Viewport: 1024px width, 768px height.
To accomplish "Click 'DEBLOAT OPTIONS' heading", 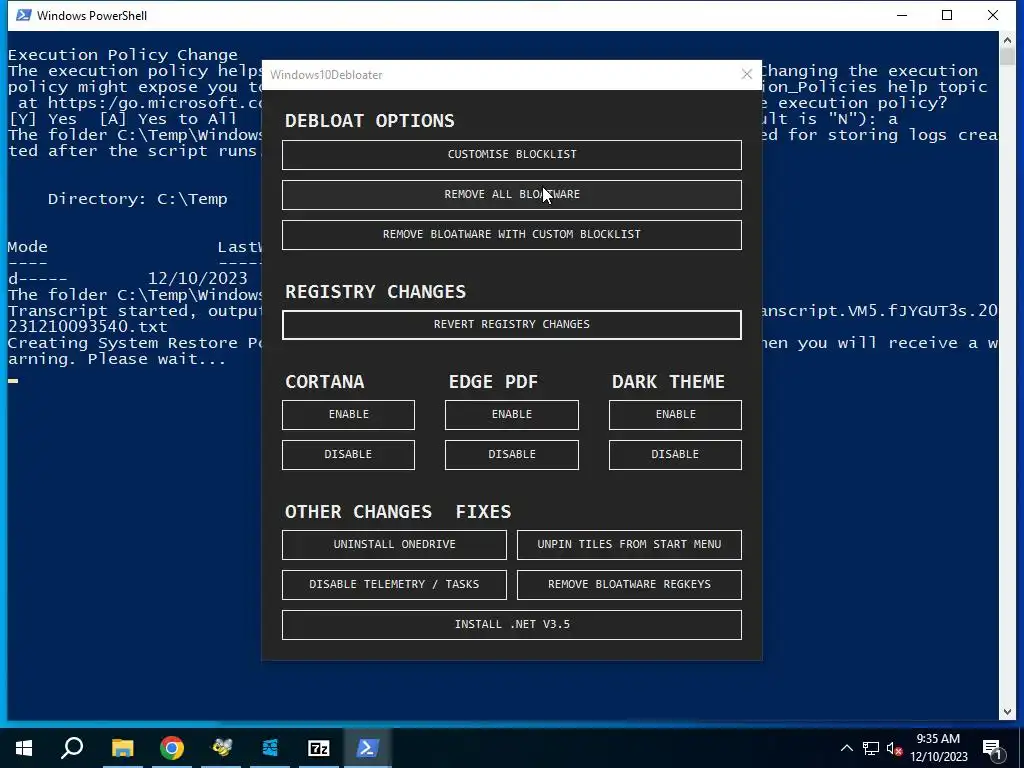I will pos(370,121).
